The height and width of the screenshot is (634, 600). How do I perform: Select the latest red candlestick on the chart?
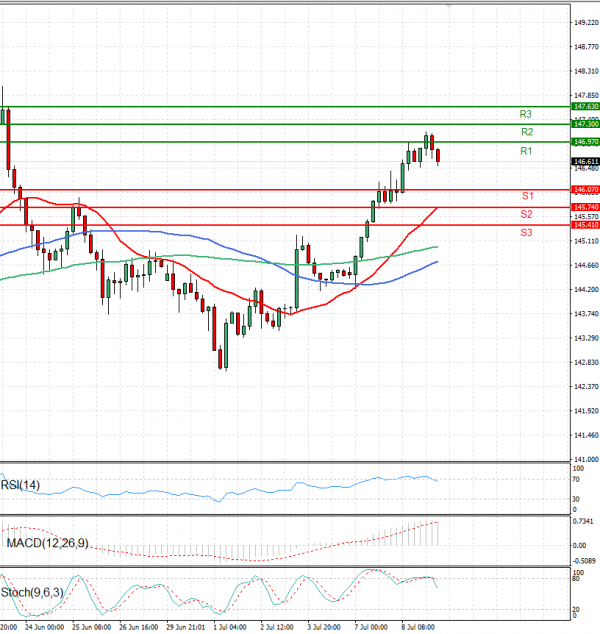pyautogui.click(x=438, y=156)
